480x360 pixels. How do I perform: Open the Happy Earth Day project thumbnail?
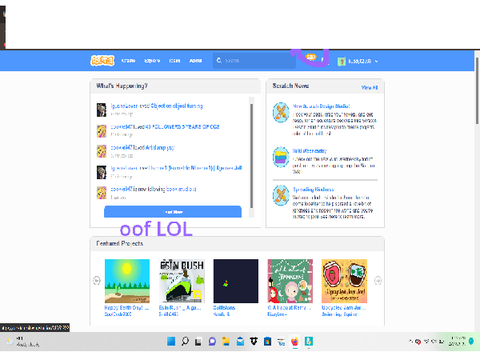point(127,281)
